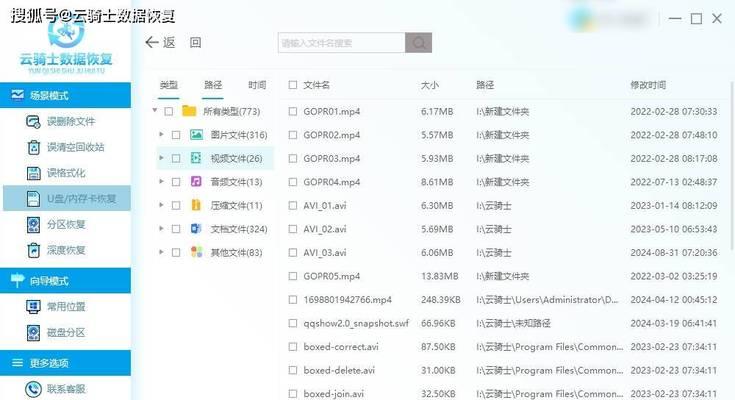Image resolution: width=735 pixels, height=400 pixels.
Task: Expand the 压缩文件(11) node arrow
Action: tap(161, 205)
